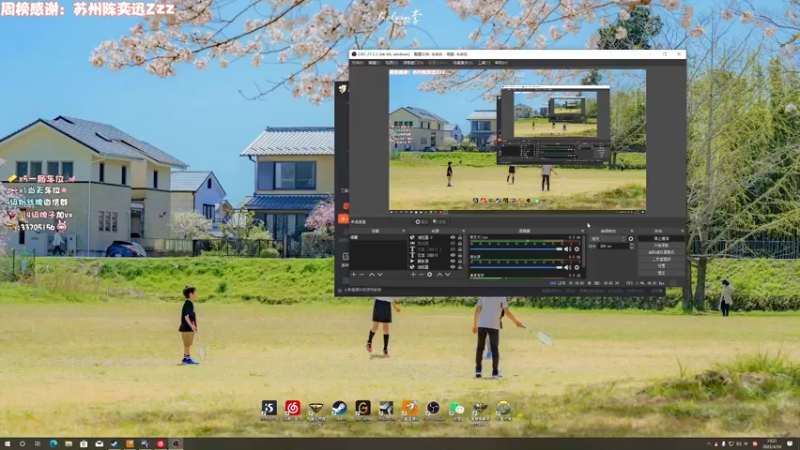Image resolution: width=800 pixels, height=450 pixels.
Task: Click 启动虚拟摄像机 Start Virtual Camera button
Action: coord(661,252)
